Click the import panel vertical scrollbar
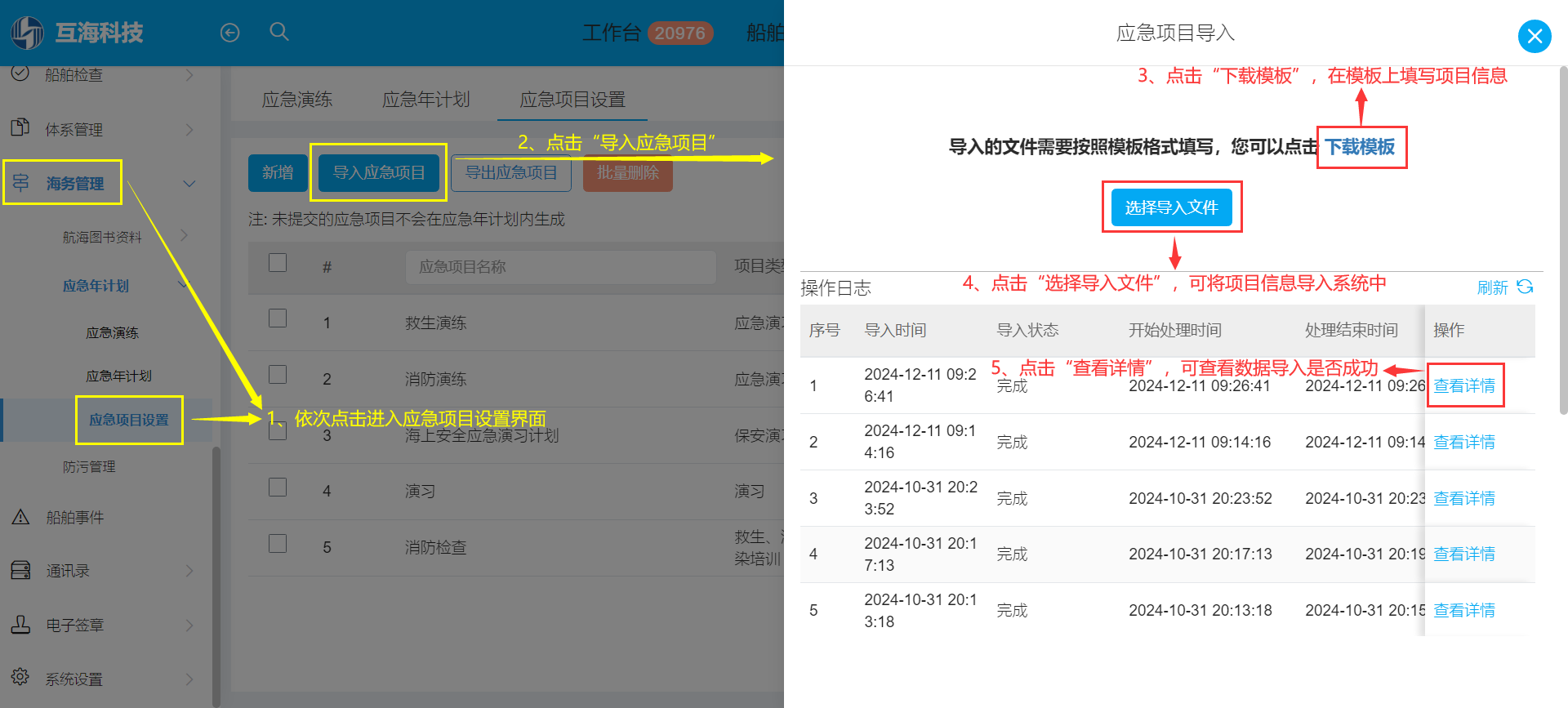1568x708 pixels. 1563,241
